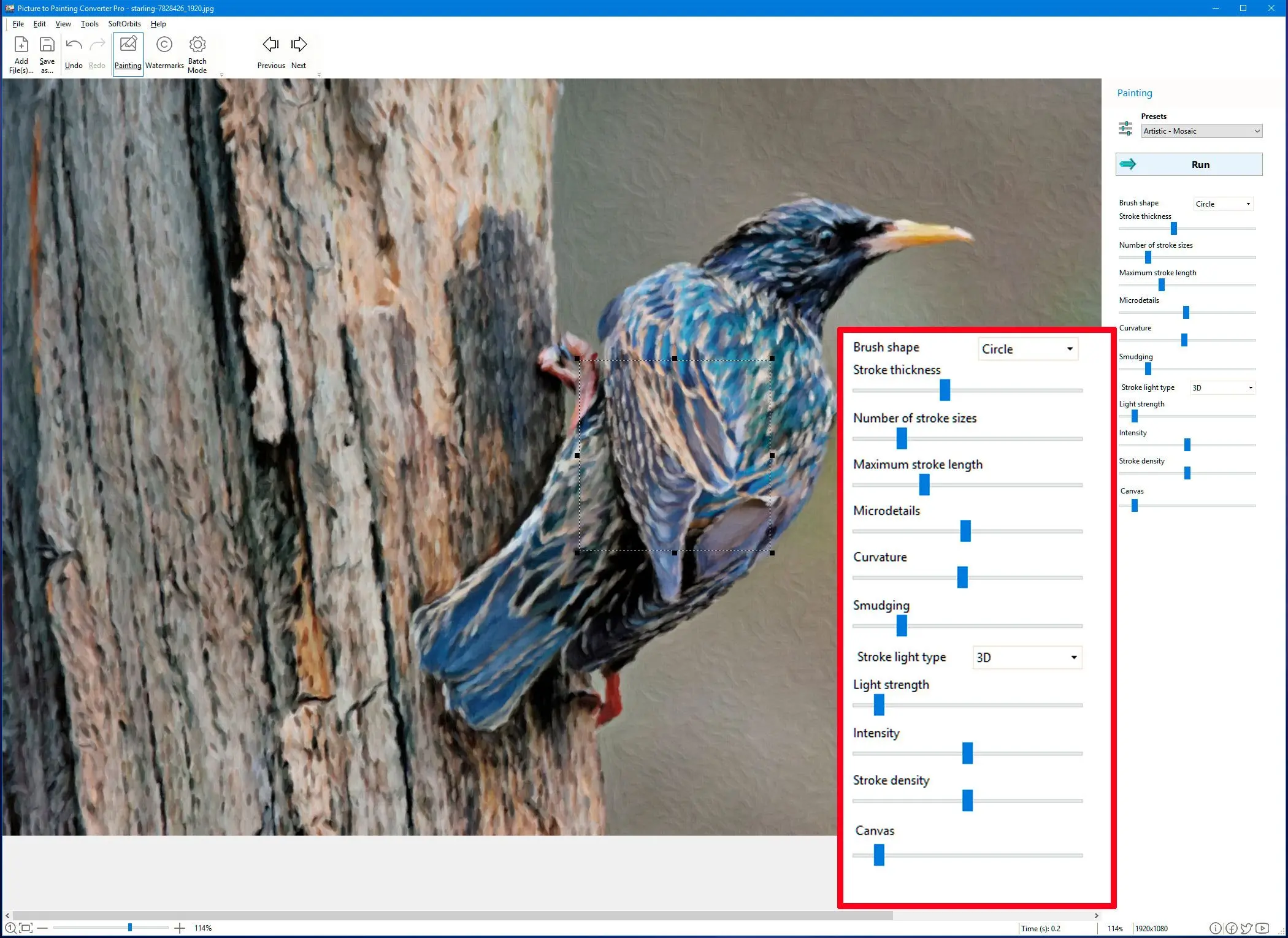
Task: Click the Painting tool icon in toolbar
Action: [127, 53]
